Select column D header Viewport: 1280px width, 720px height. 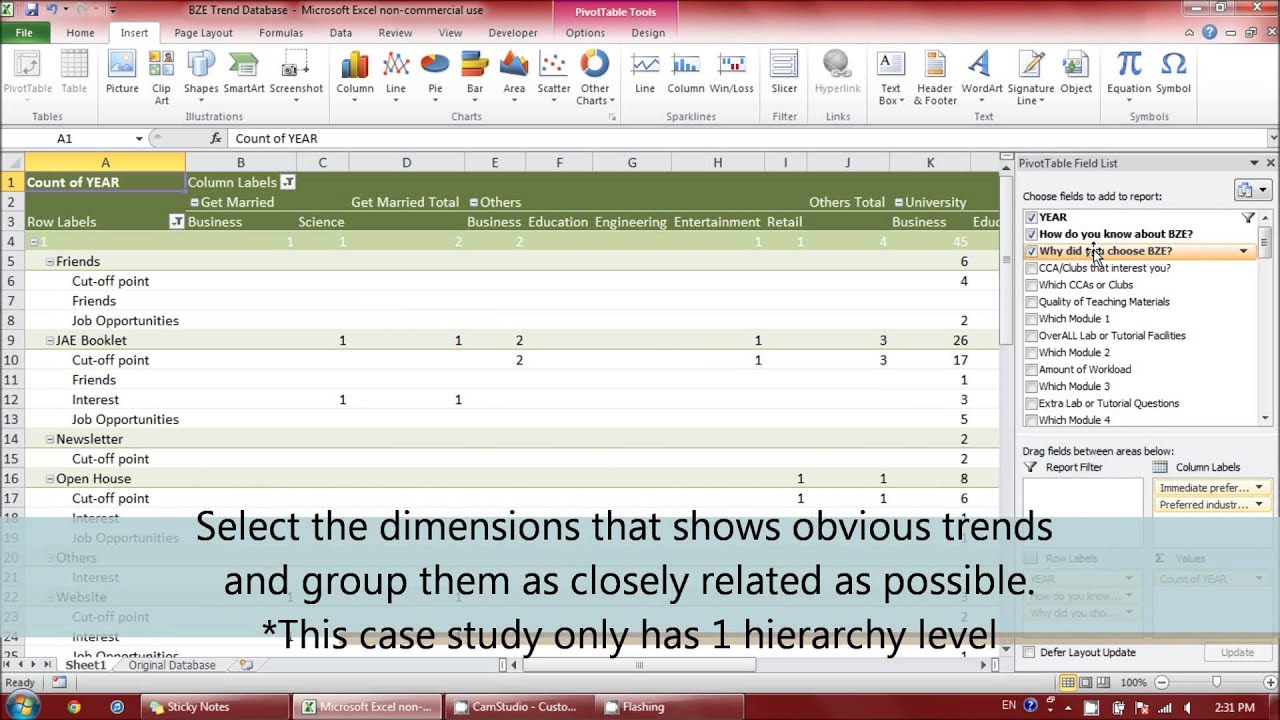406,162
